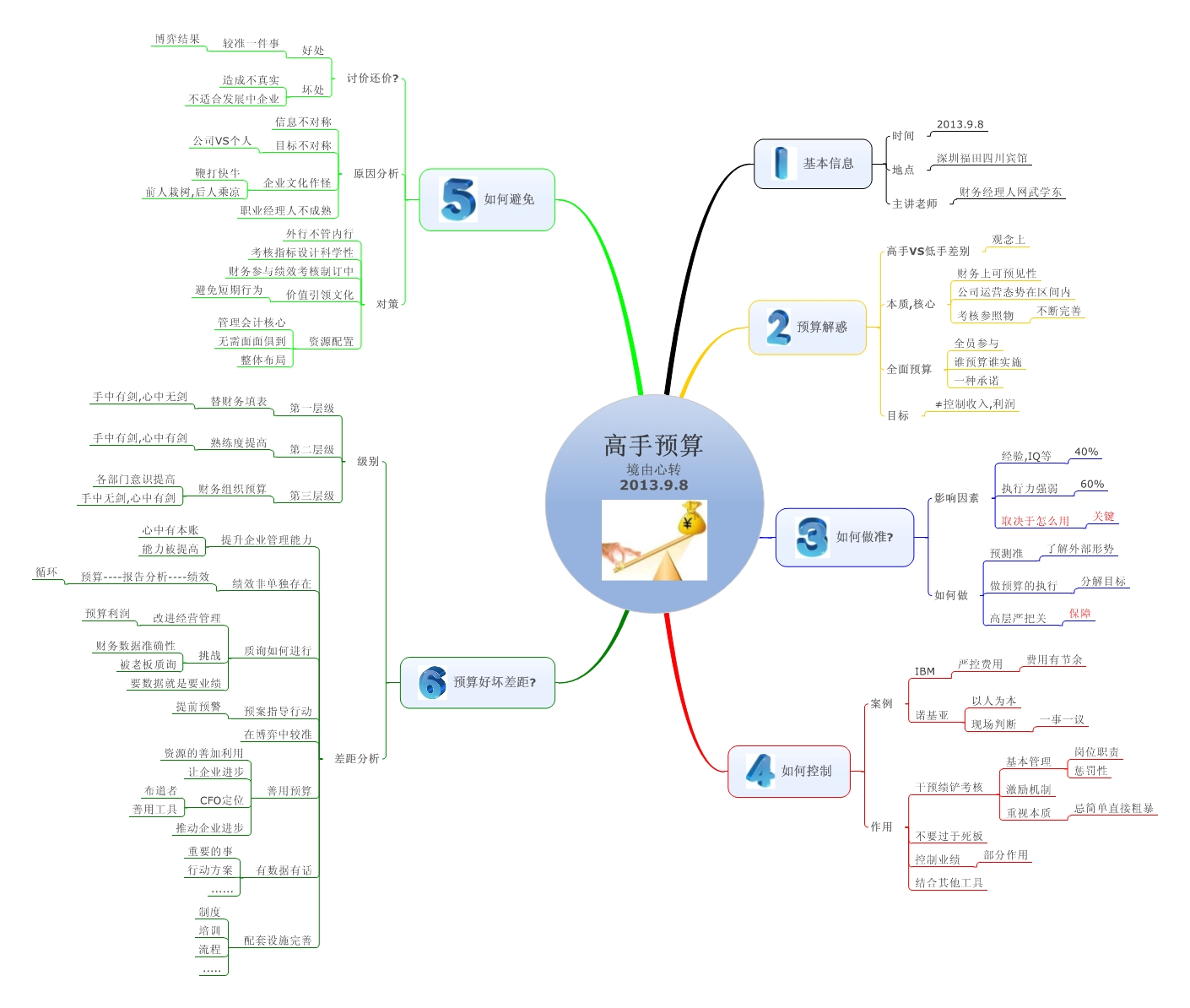Select the 如何做准? topic node
1190x1008 pixels.
(x=845, y=537)
